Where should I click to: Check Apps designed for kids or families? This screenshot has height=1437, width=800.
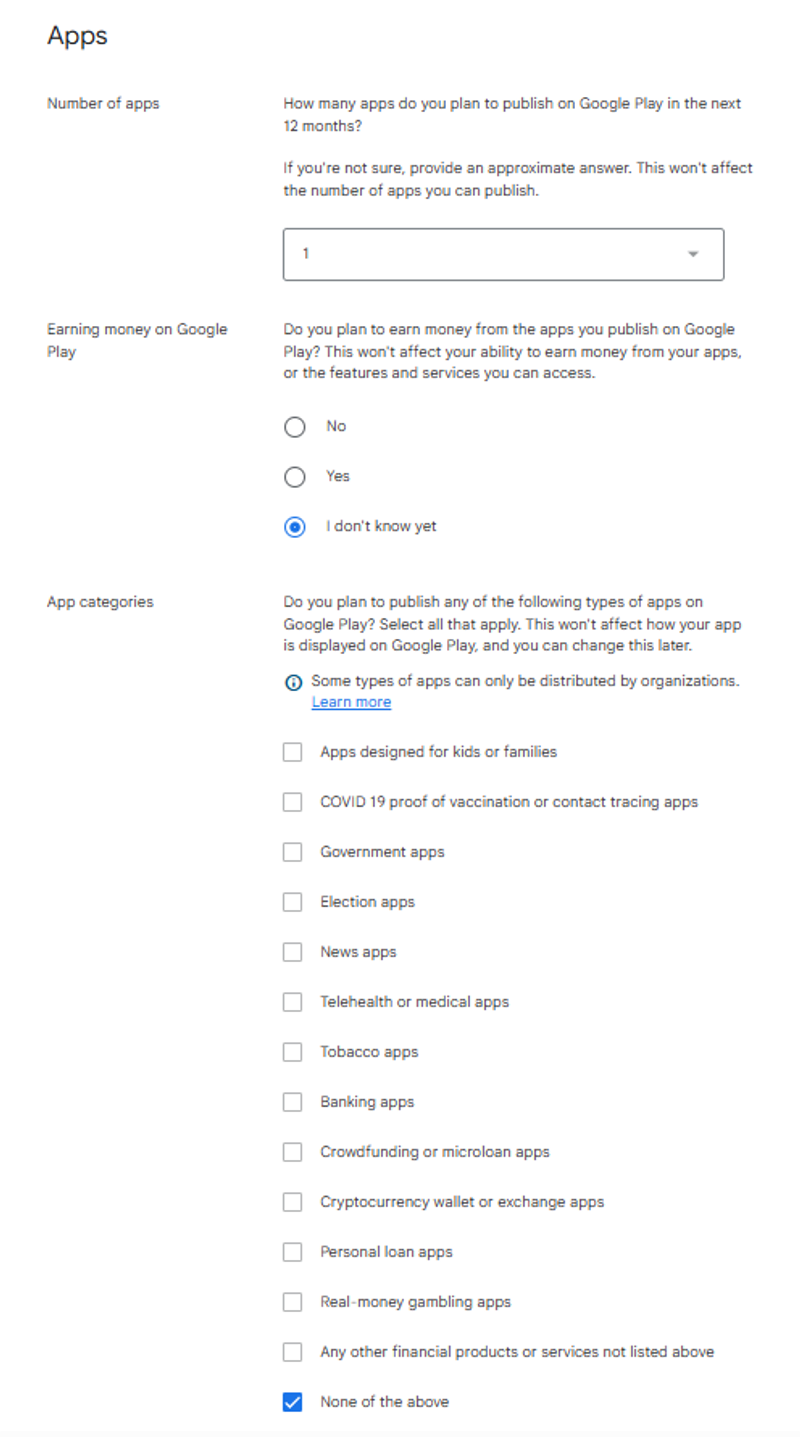292,751
